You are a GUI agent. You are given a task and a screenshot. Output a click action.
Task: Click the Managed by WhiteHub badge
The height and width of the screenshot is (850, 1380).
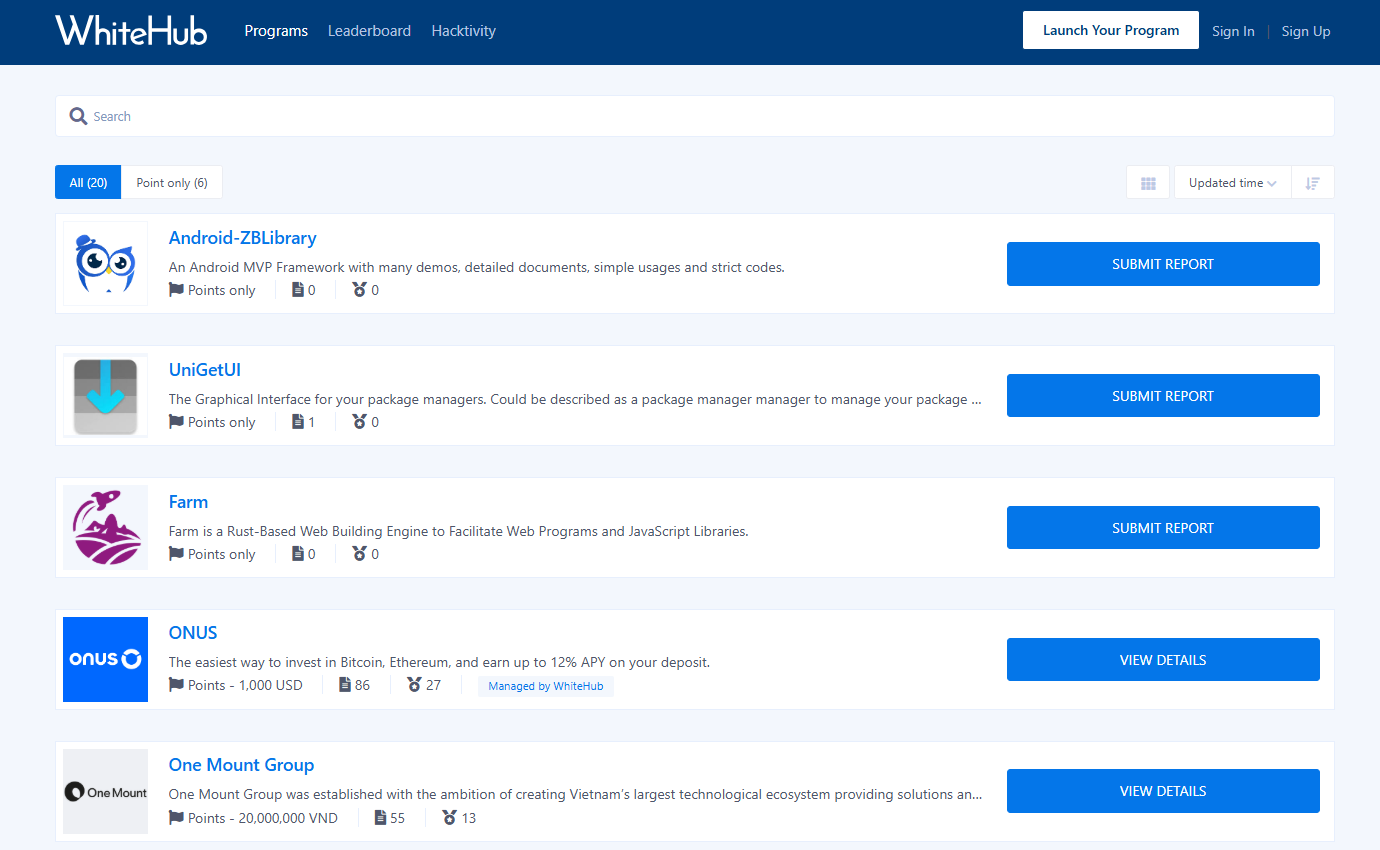(x=546, y=686)
